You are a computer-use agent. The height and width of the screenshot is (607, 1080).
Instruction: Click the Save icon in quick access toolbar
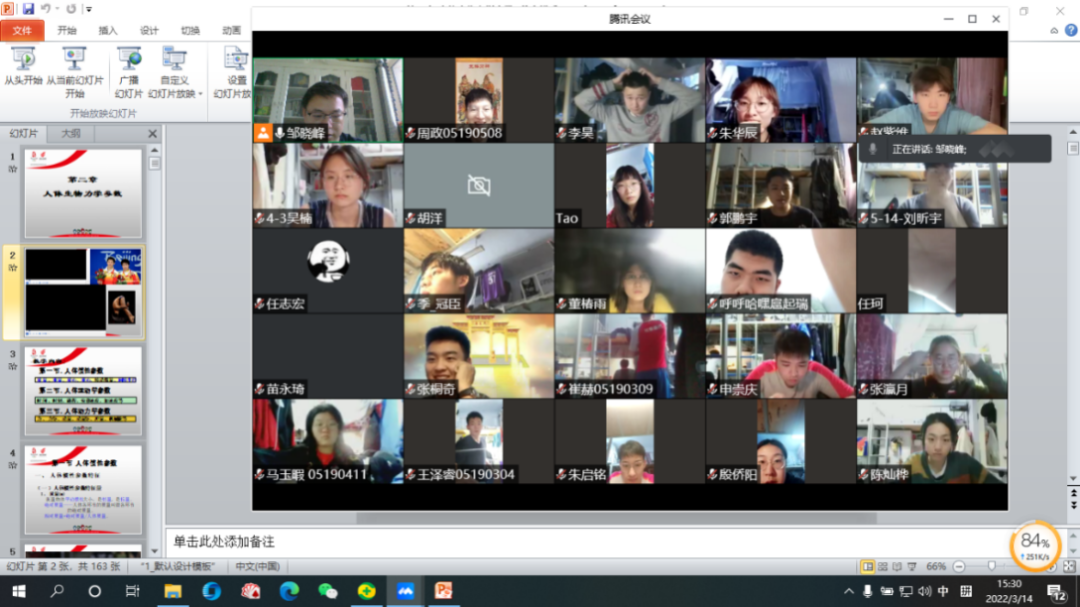pyautogui.click(x=28, y=9)
